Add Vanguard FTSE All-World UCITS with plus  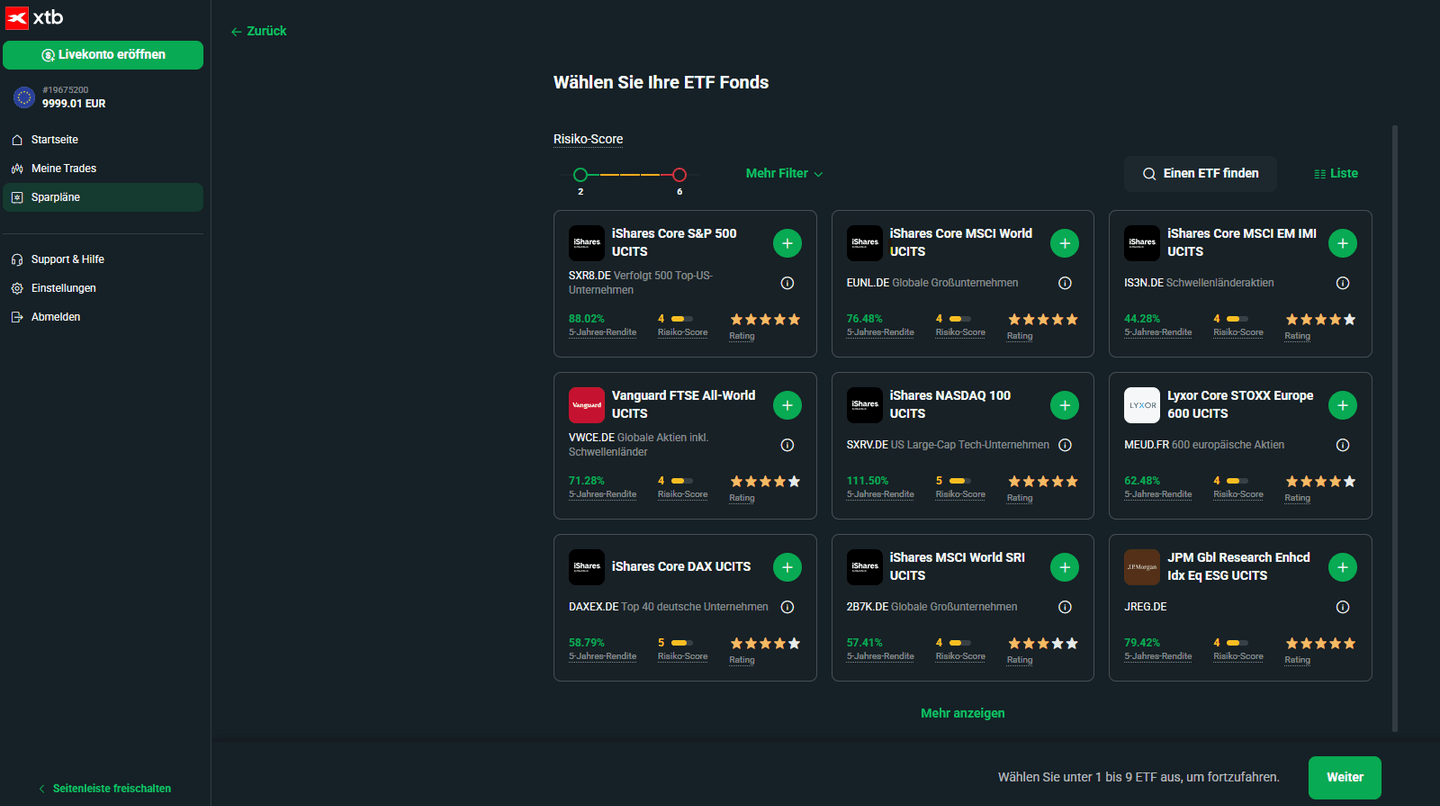pyautogui.click(x=787, y=405)
